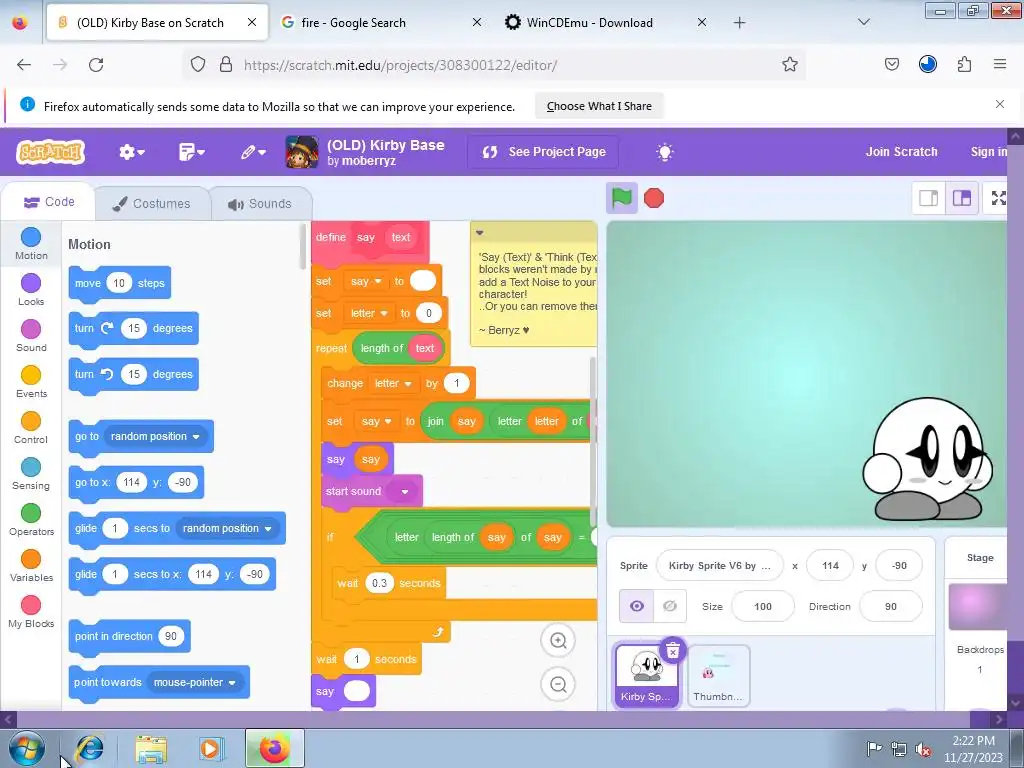Select the Operators block category
1024x768 pixels.
pos(31,520)
